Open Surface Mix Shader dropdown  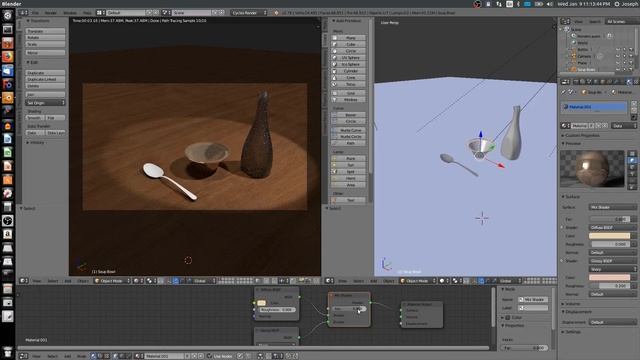click(x=613, y=207)
